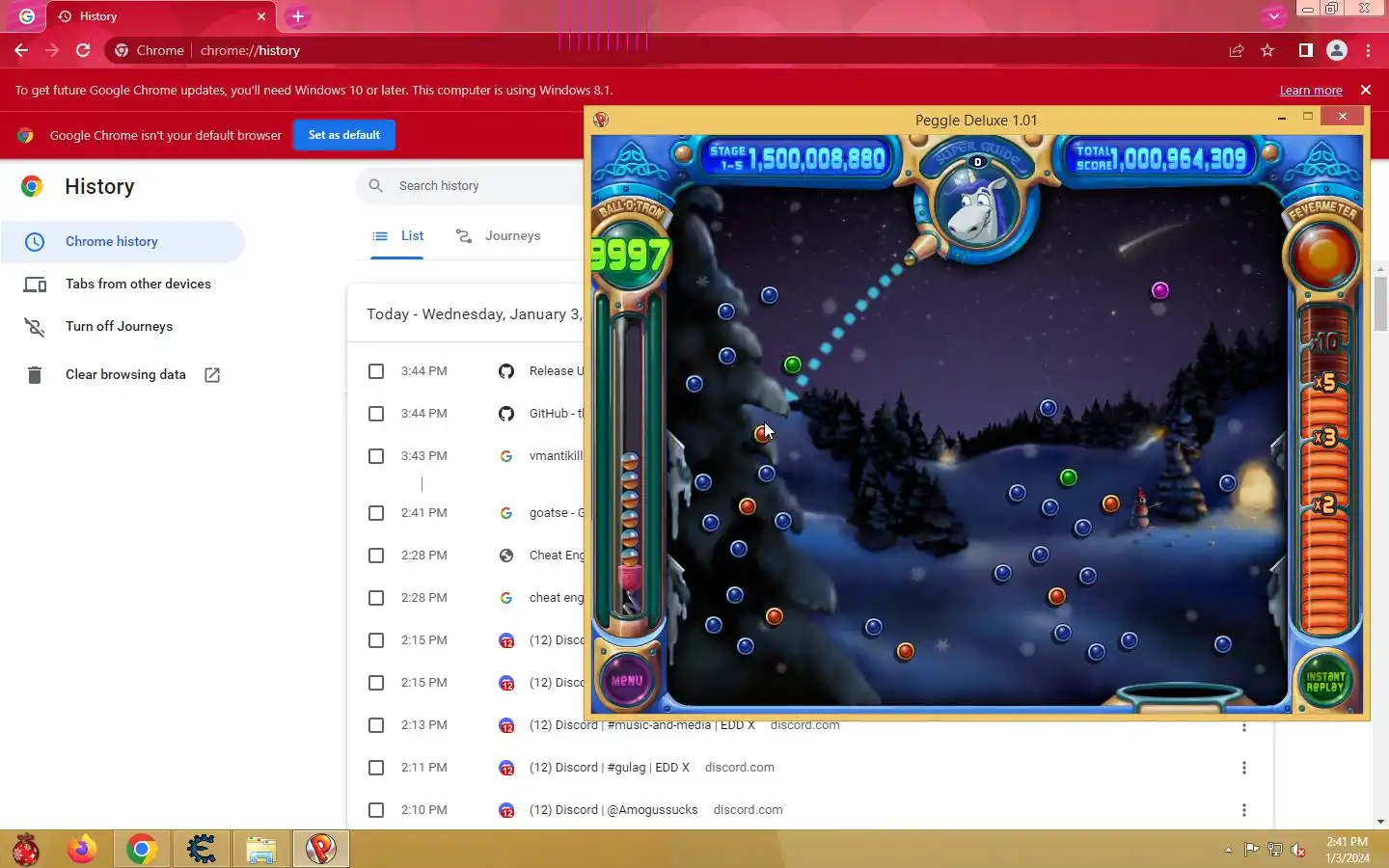Viewport: 1389px width, 868px height.
Task: Open more actions for music-and-media entry
Action: tap(1244, 726)
